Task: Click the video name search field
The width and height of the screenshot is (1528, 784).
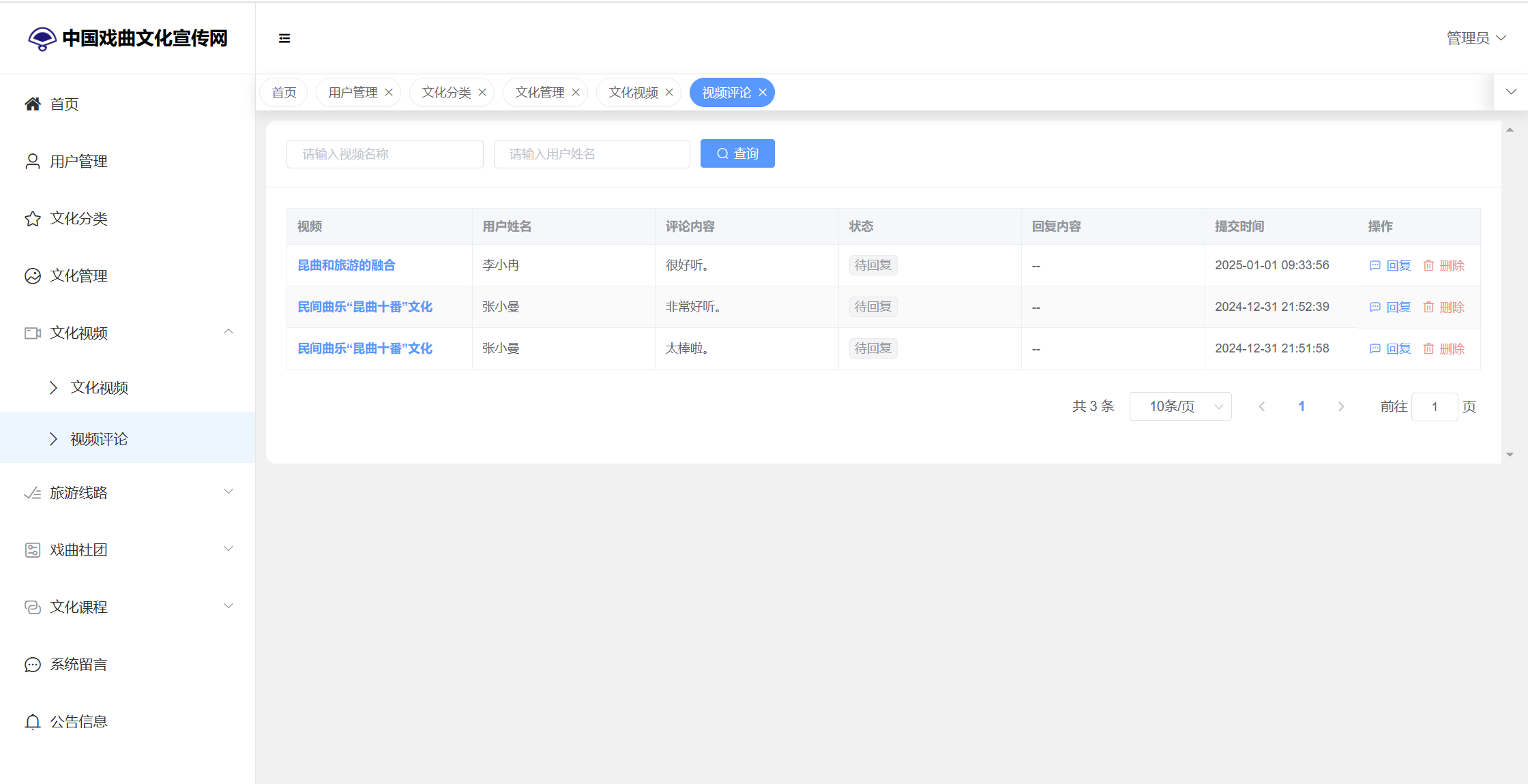Action: click(x=385, y=154)
